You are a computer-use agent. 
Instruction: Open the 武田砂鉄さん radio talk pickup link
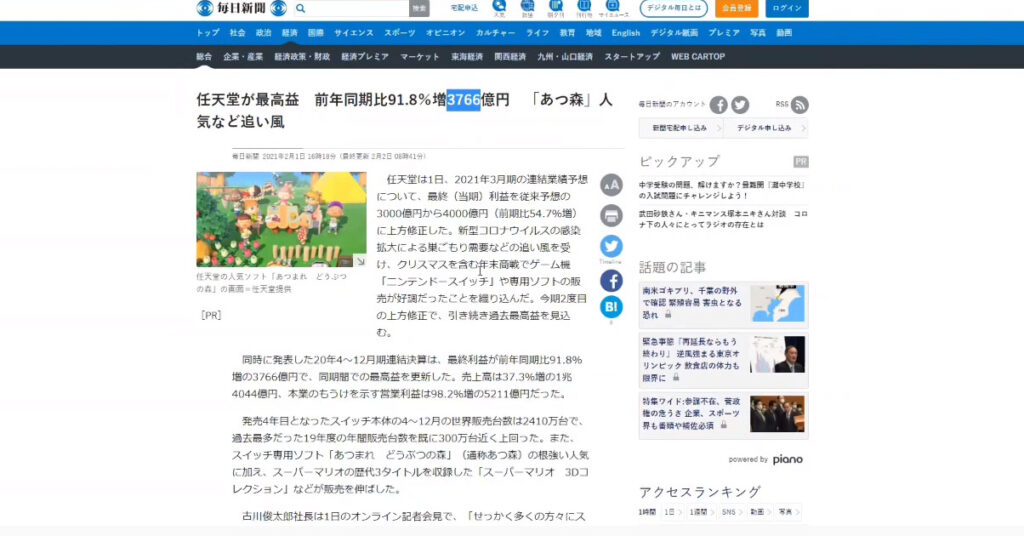(723, 219)
